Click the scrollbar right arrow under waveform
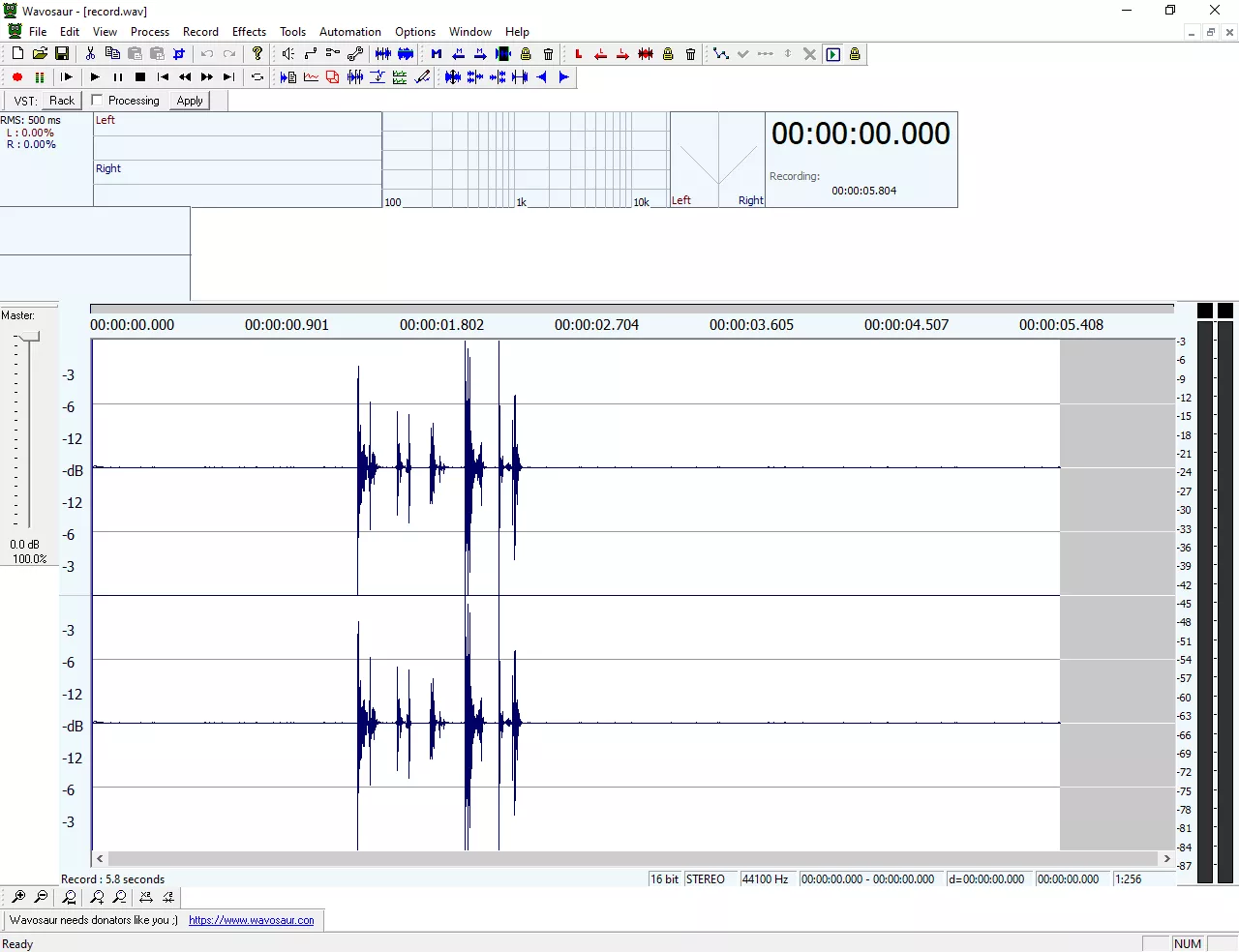Screen dimensions: 1239x952 coord(1167,858)
